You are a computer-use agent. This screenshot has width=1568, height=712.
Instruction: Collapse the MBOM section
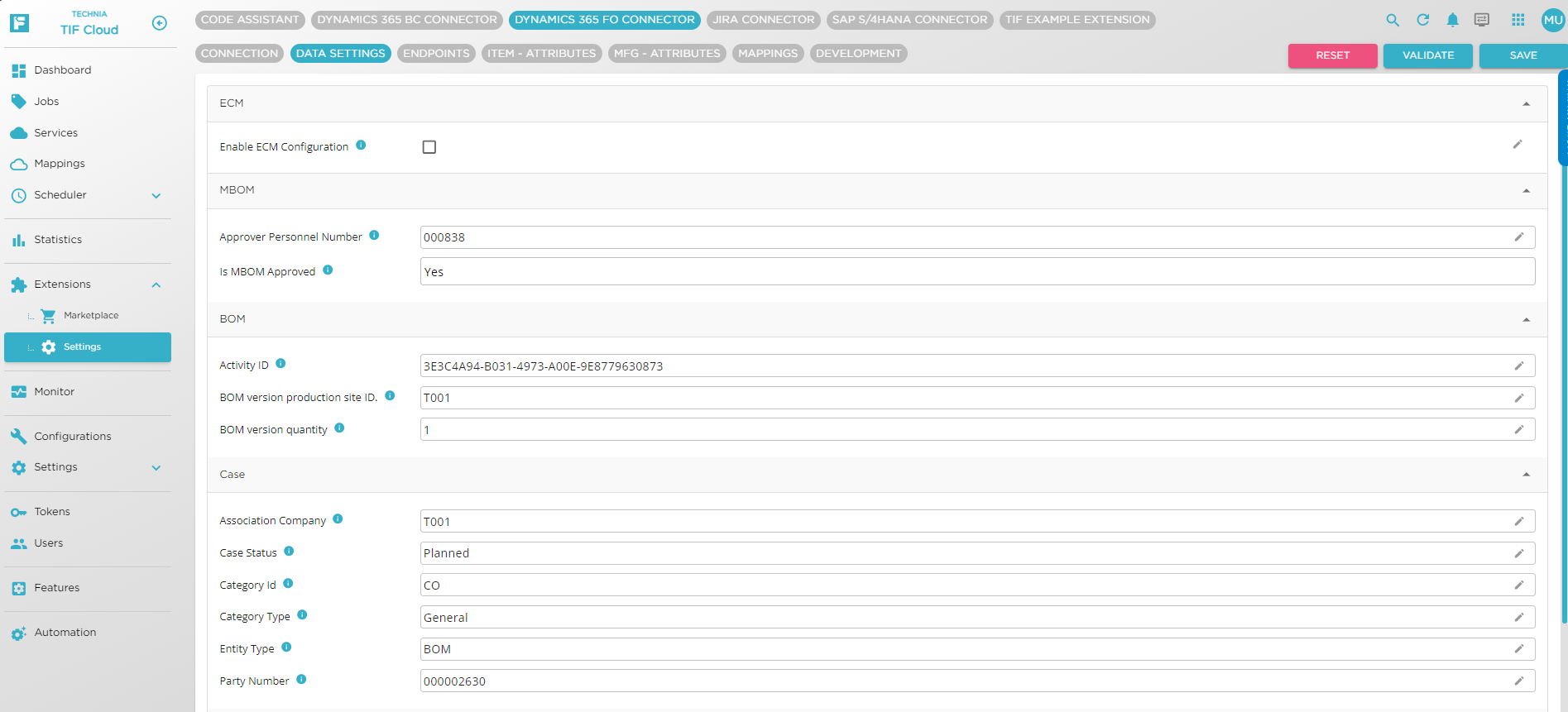[1527, 191]
